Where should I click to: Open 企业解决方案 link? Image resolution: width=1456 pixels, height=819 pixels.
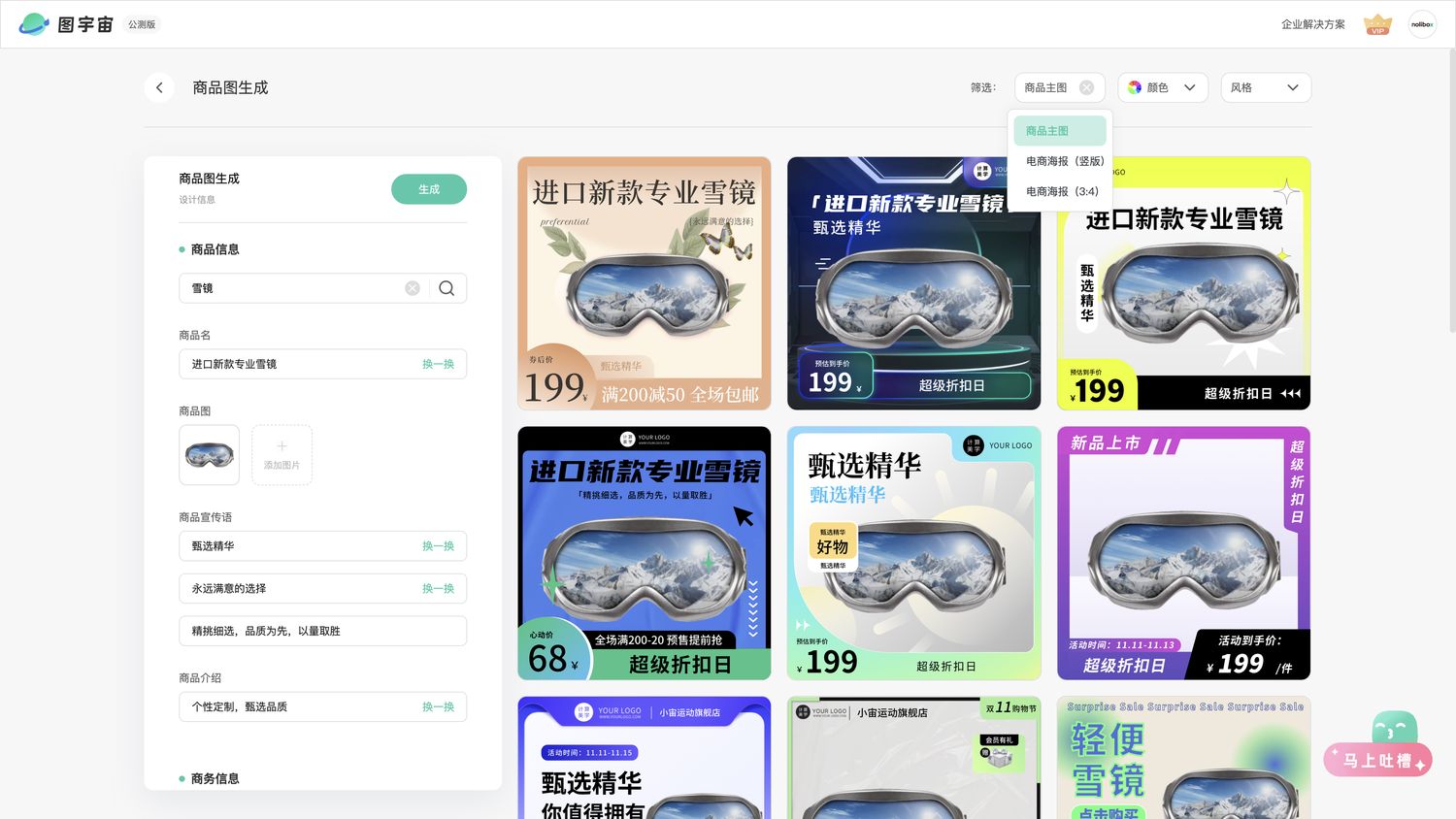(1313, 24)
